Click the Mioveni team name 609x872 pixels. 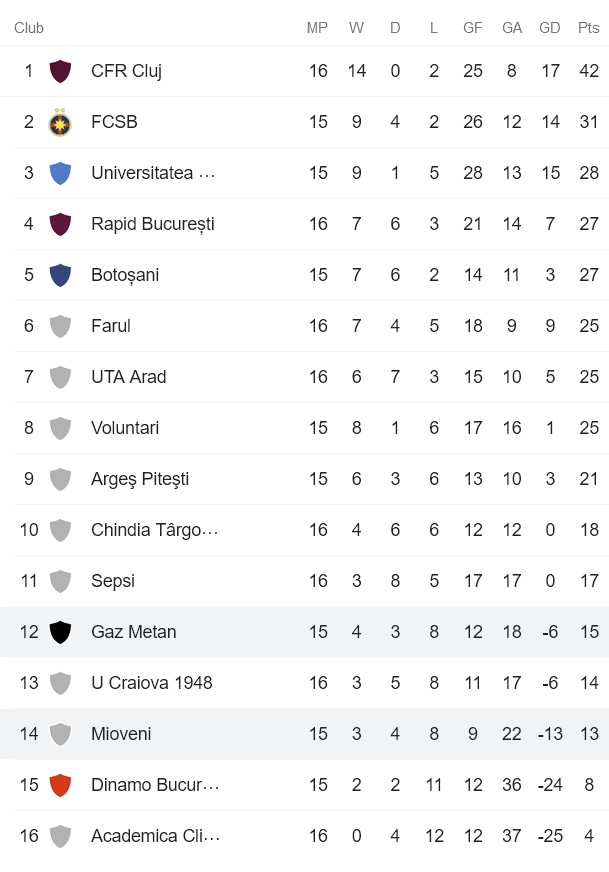[x=121, y=734]
